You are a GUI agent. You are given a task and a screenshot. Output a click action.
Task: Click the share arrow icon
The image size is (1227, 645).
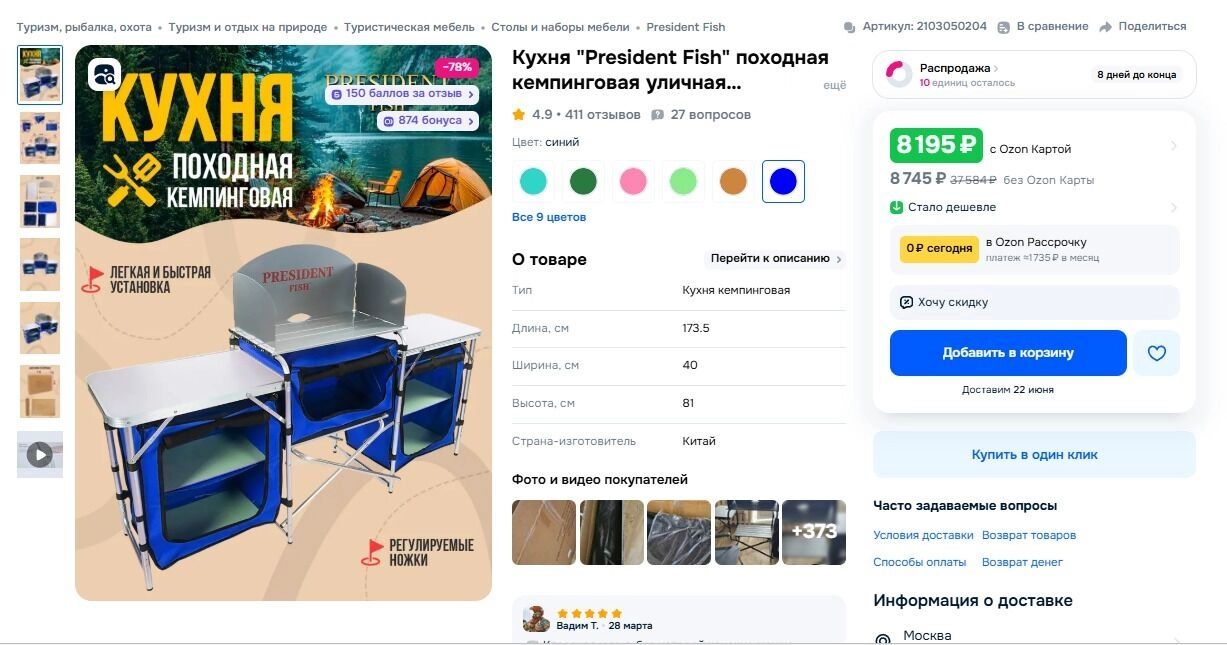[x=1105, y=27]
